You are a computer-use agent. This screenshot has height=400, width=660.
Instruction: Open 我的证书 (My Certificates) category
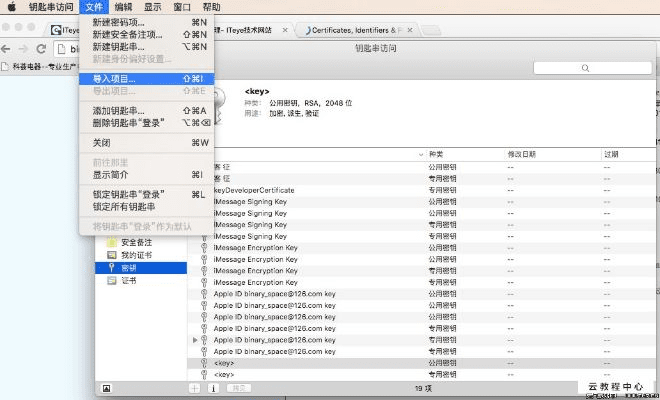point(136,255)
